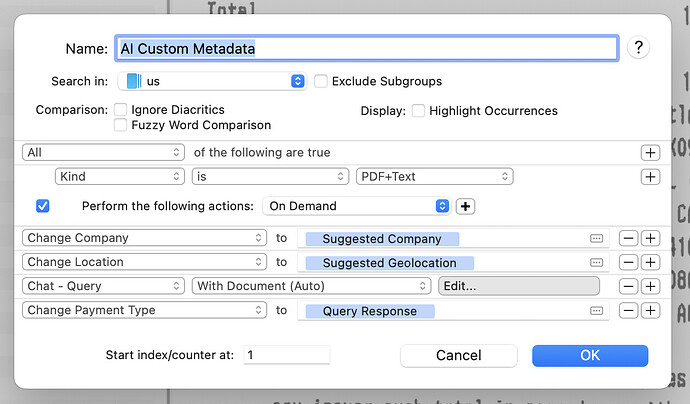Open the With Document (Auto) dropdown
690x404 pixels.
click(311, 286)
